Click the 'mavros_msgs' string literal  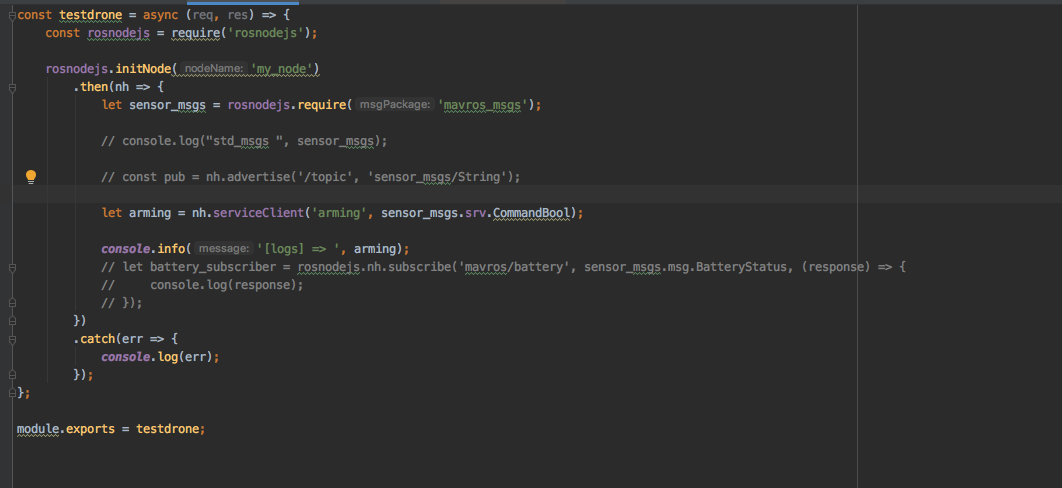click(x=484, y=105)
